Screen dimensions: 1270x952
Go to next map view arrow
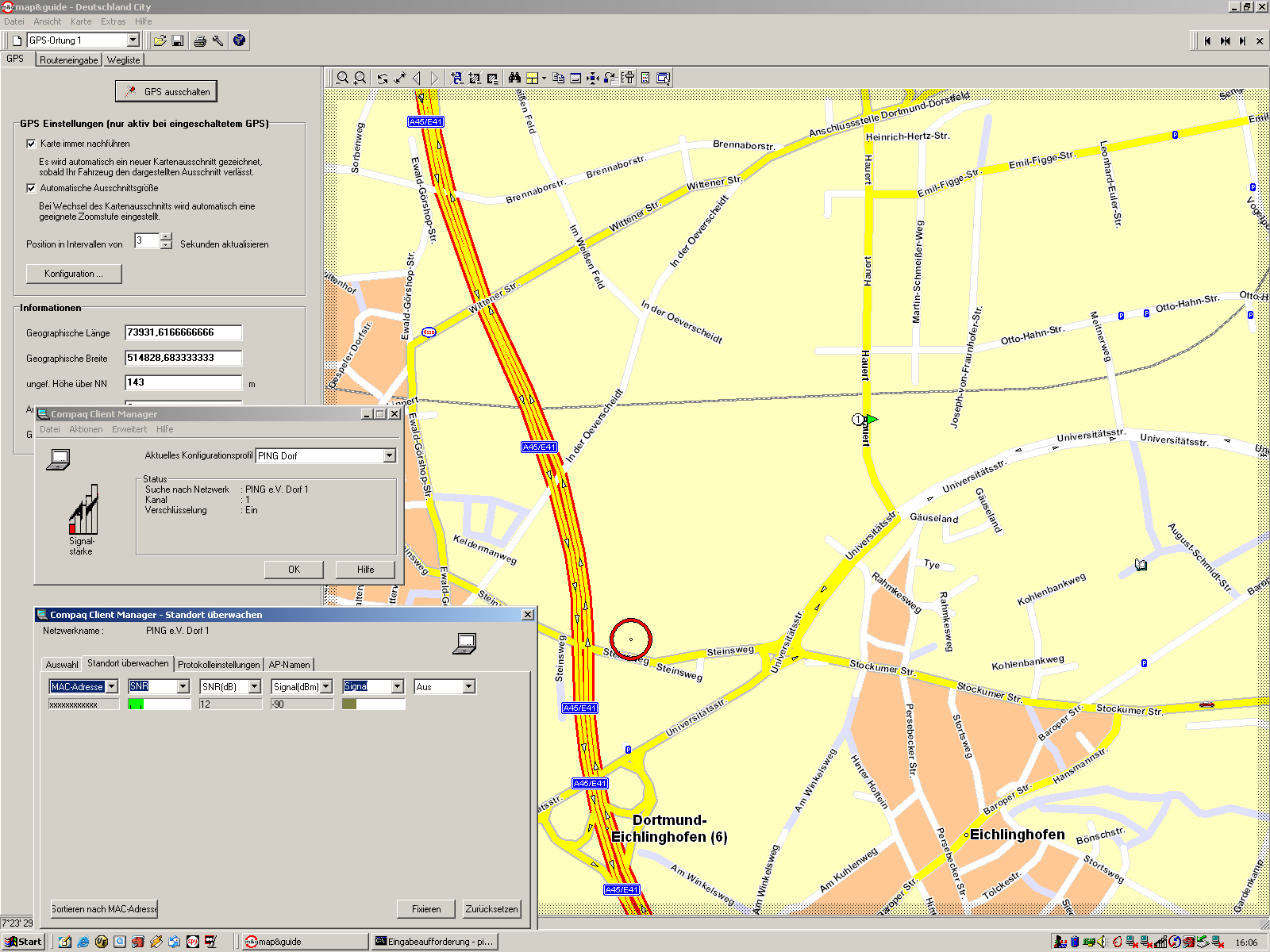pos(434,78)
